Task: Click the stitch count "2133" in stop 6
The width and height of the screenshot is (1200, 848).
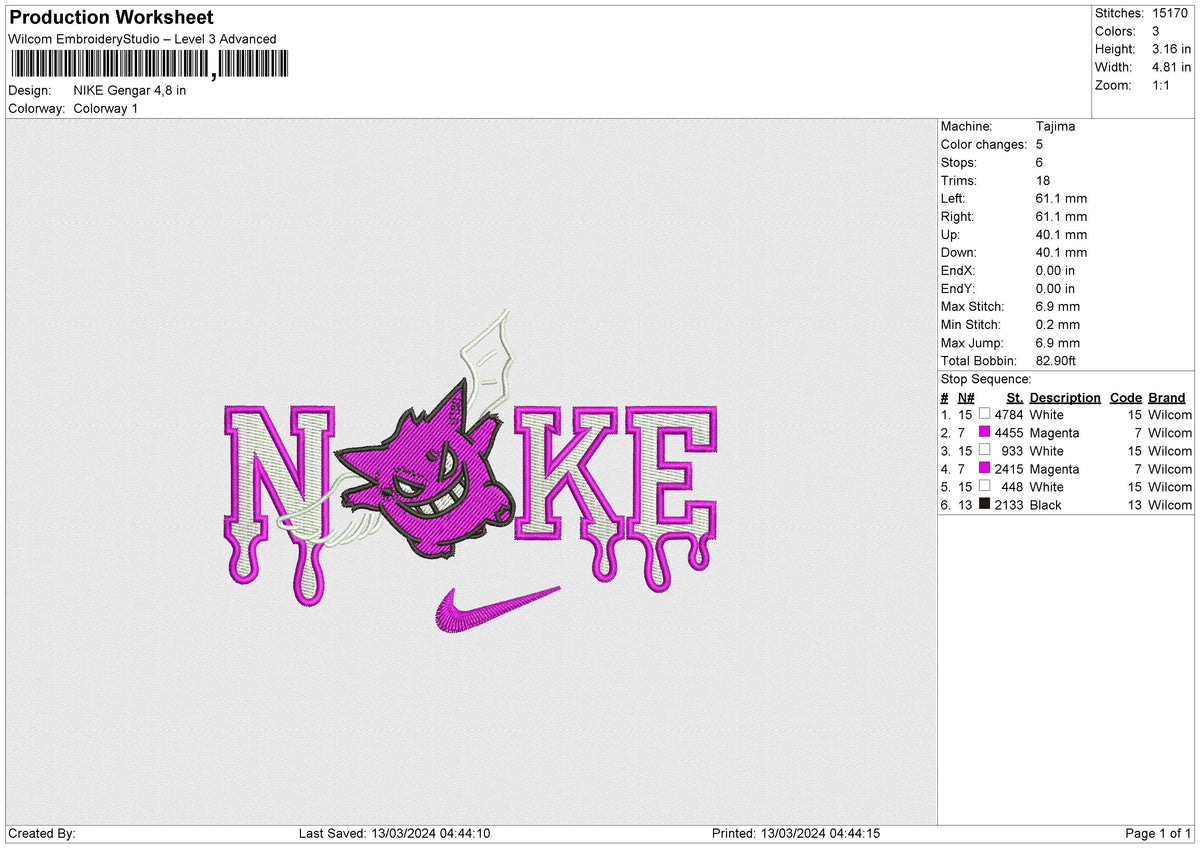Action: click(x=1009, y=505)
